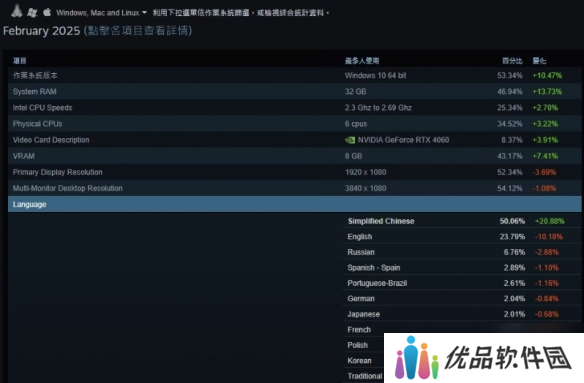Image resolution: width=584 pixels, height=383 pixels.
Task: Click the Apple logo icon
Action: (47, 12)
